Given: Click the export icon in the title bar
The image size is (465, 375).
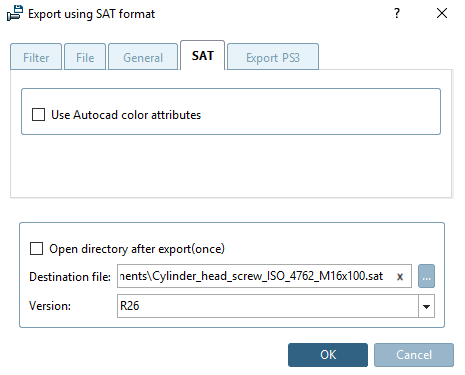Looking at the screenshot, I should (x=15, y=13).
